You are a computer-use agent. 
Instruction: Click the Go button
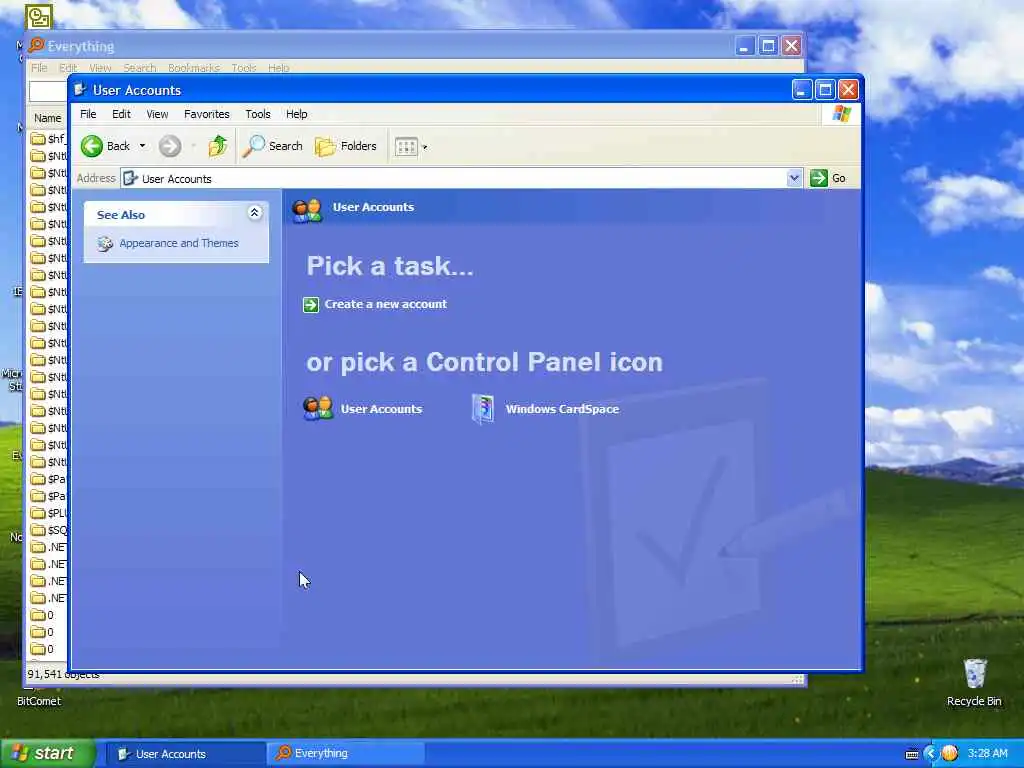coord(828,178)
